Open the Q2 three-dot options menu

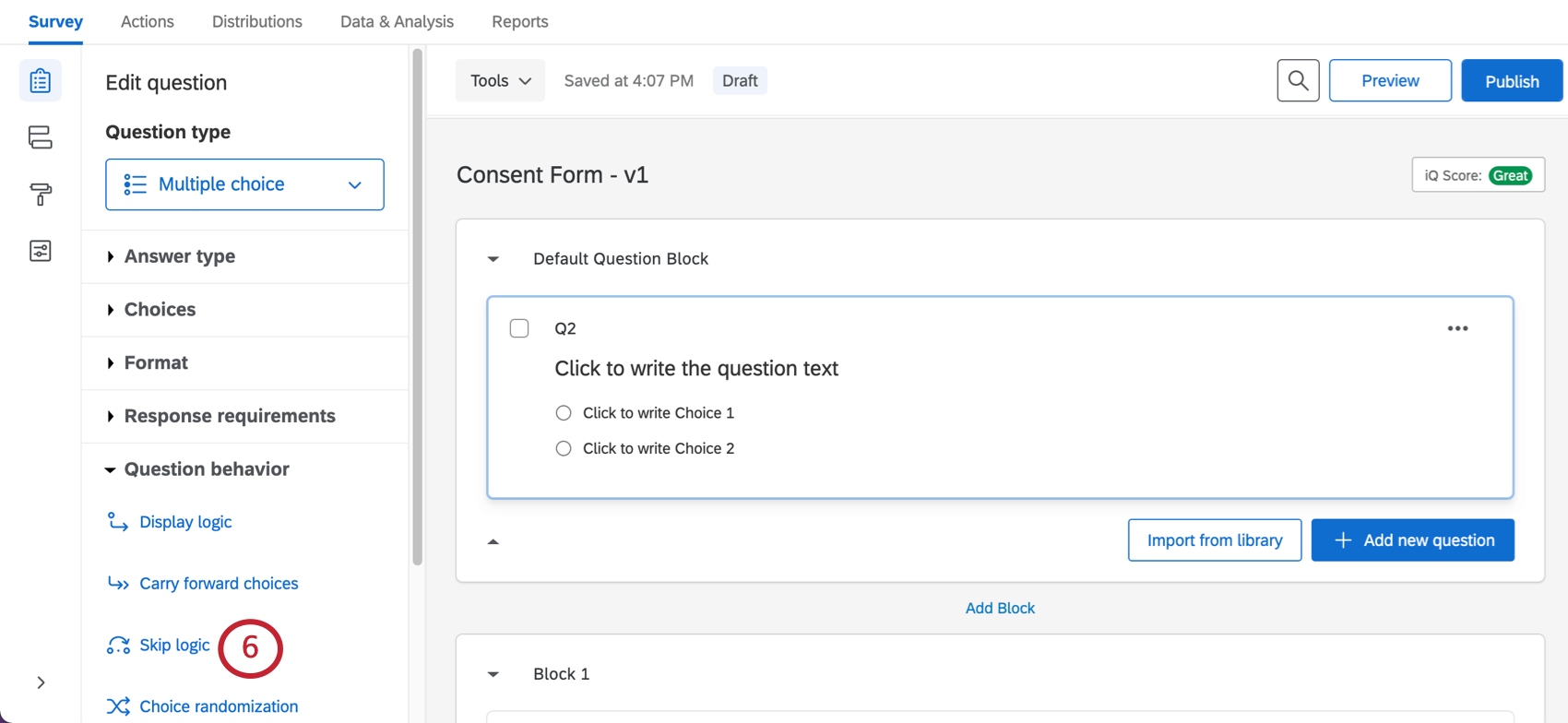(x=1457, y=328)
